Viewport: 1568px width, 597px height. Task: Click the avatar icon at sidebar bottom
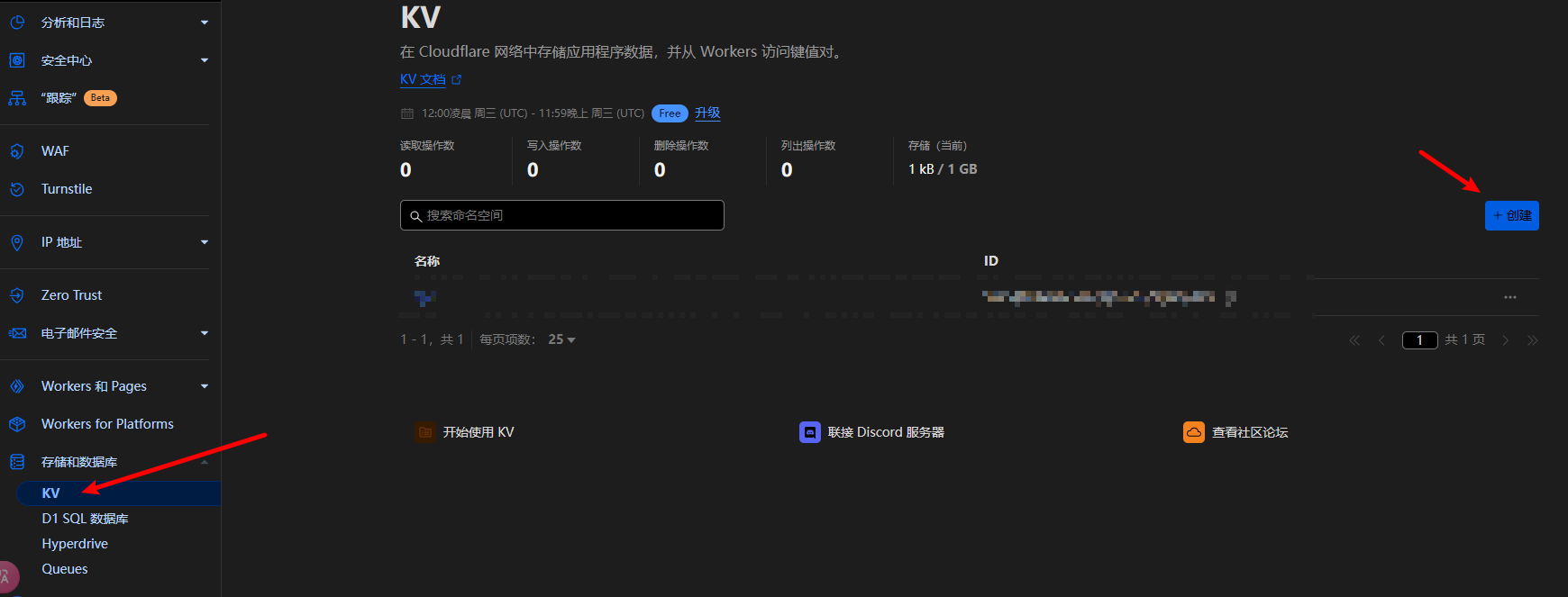(5, 578)
